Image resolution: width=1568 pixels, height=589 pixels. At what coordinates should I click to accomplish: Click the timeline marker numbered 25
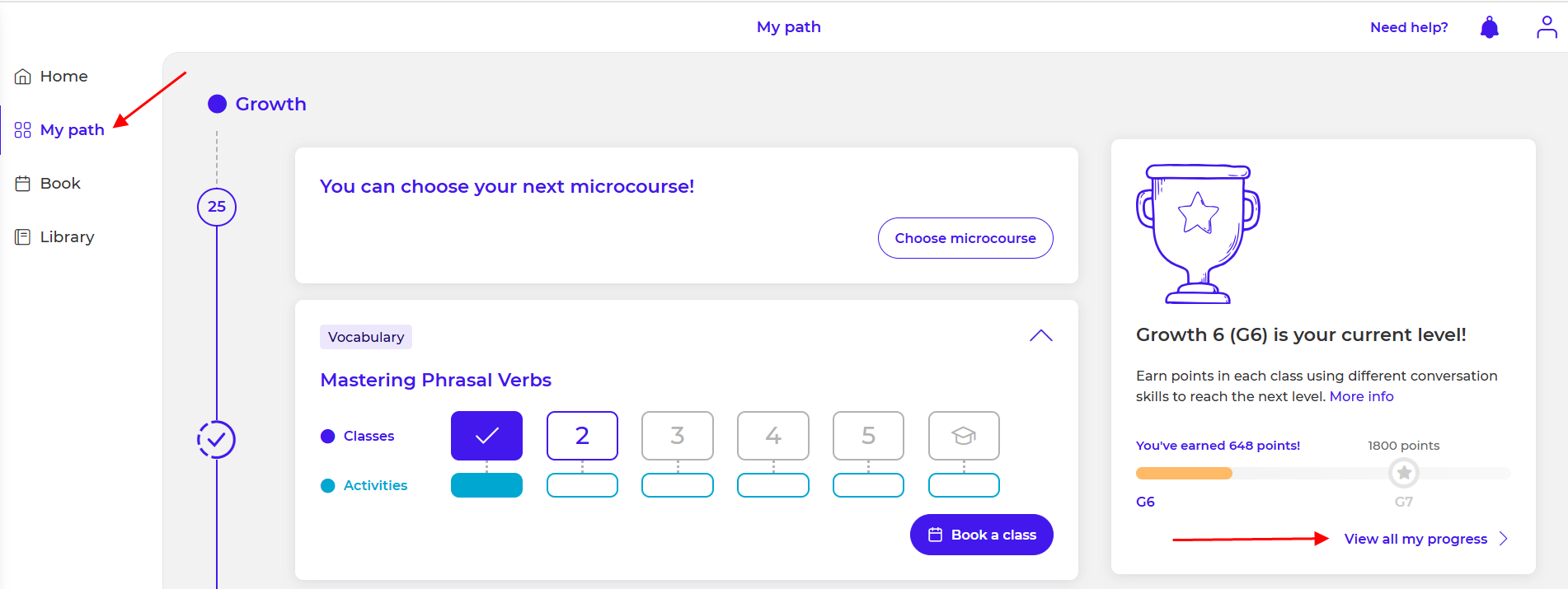click(217, 207)
